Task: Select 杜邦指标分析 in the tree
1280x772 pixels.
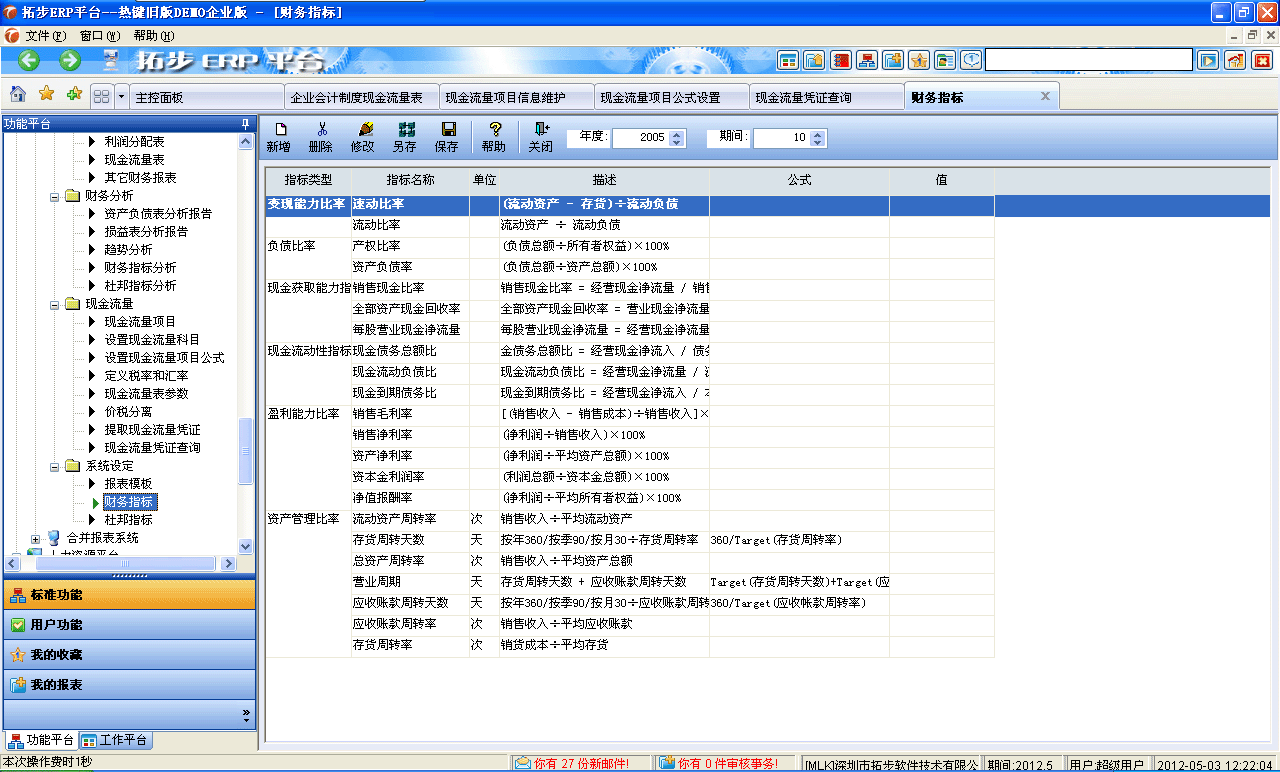Action: click(x=140, y=286)
